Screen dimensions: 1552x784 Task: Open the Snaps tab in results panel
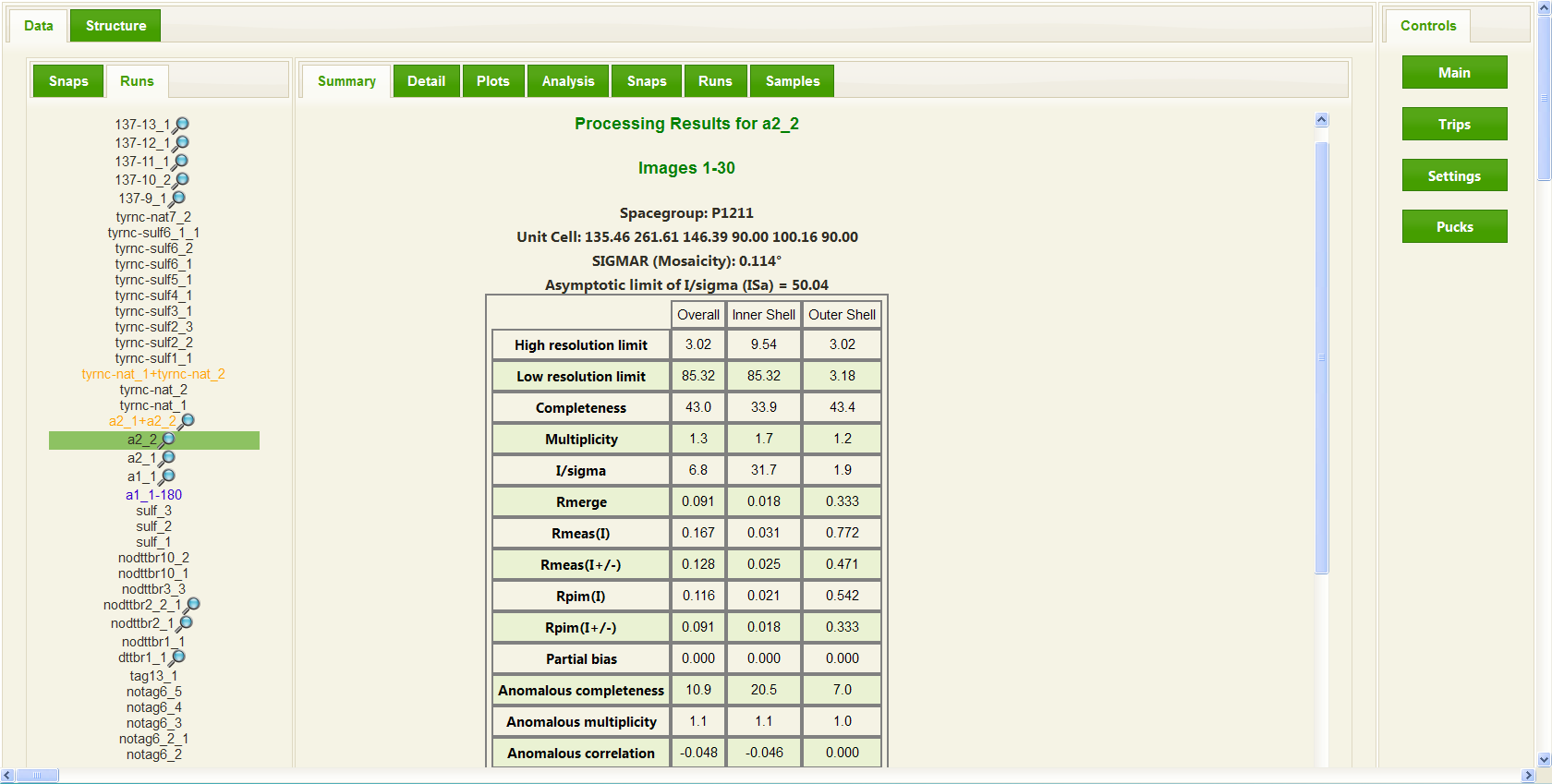[647, 81]
